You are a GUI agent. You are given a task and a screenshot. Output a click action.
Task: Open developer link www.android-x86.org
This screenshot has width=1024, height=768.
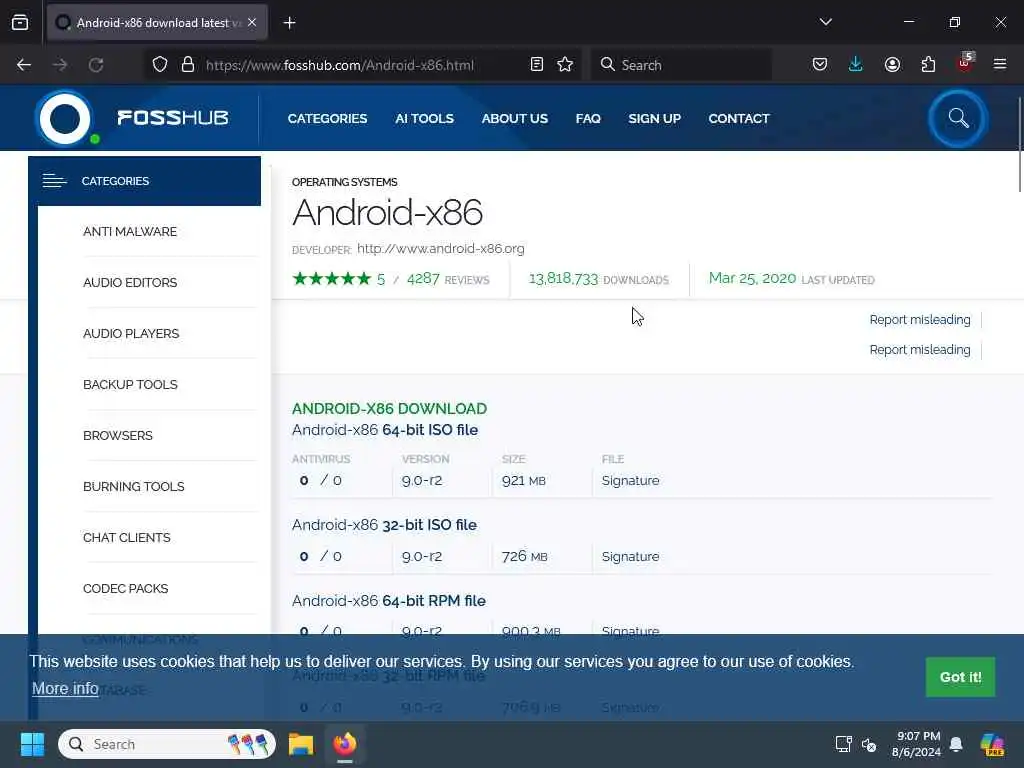pos(441,249)
